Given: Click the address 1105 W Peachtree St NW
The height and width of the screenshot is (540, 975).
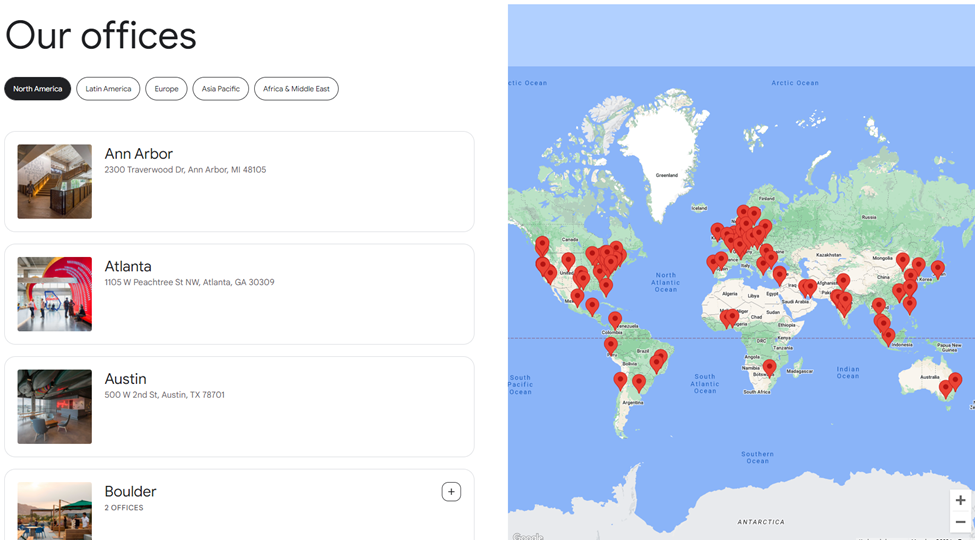Looking at the screenshot, I should (189, 282).
